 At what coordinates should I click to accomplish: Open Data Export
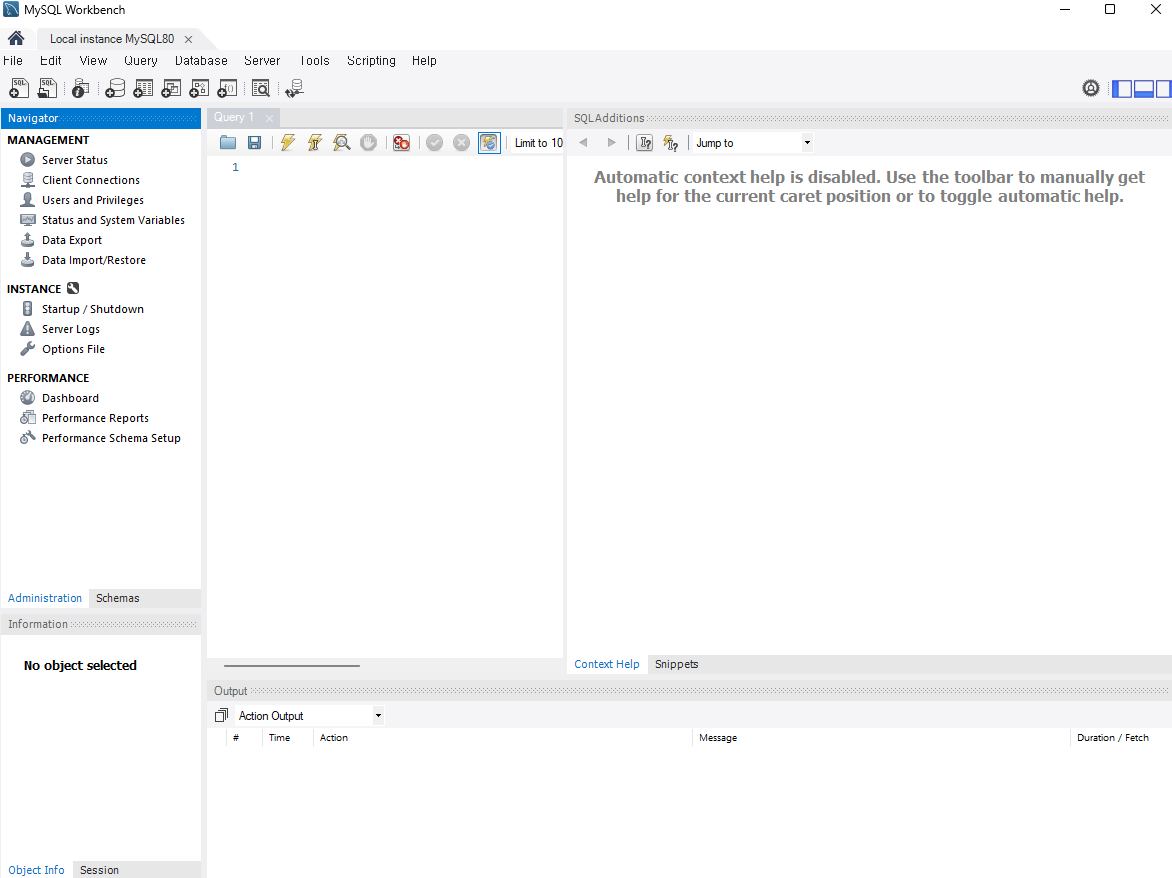pos(72,240)
